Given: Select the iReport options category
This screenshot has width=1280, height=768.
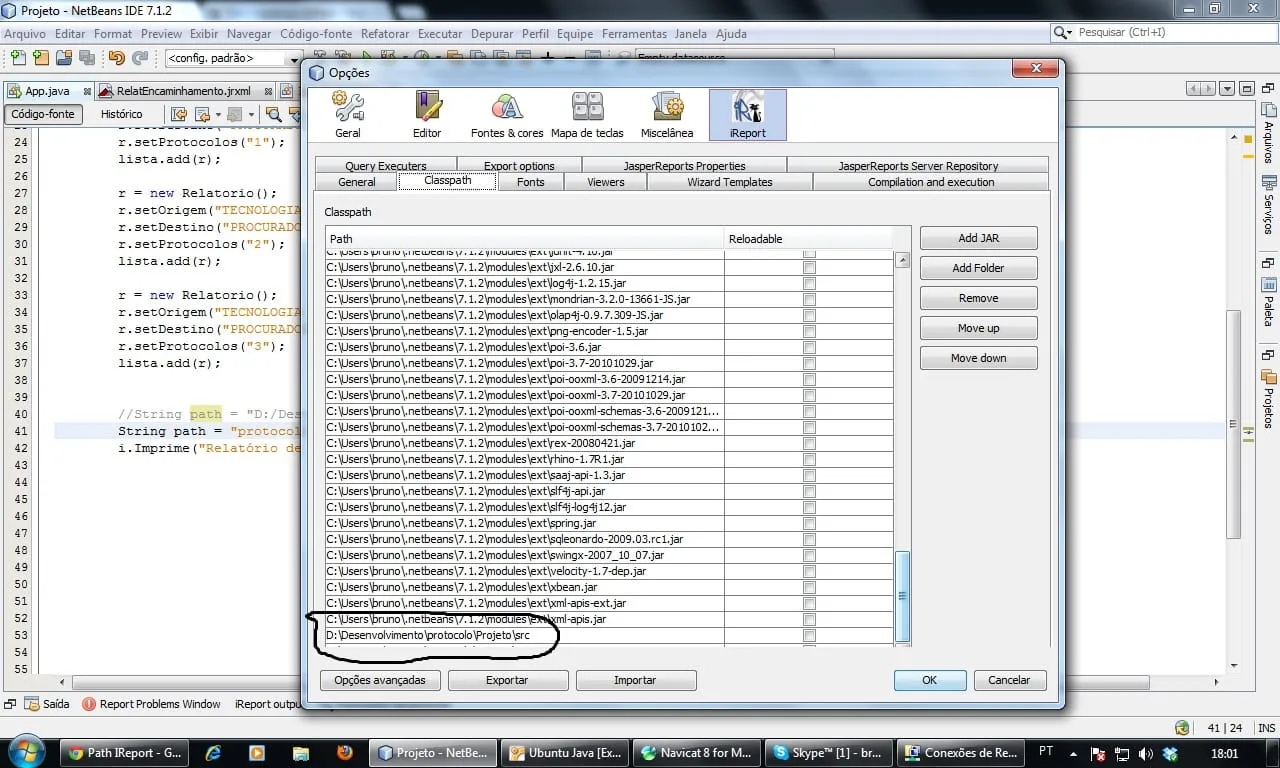Looking at the screenshot, I should pyautogui.click(x=748, y=115).
